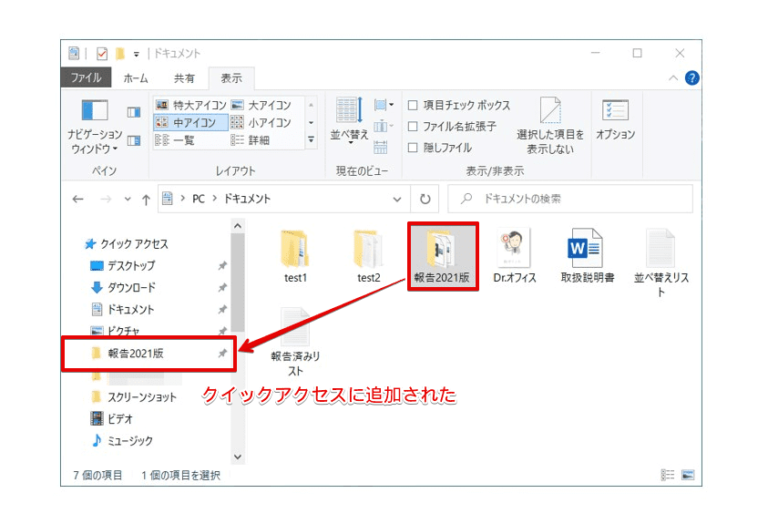Go up one folder level
This screenshot has width=768, height=524.
(146, 199)
